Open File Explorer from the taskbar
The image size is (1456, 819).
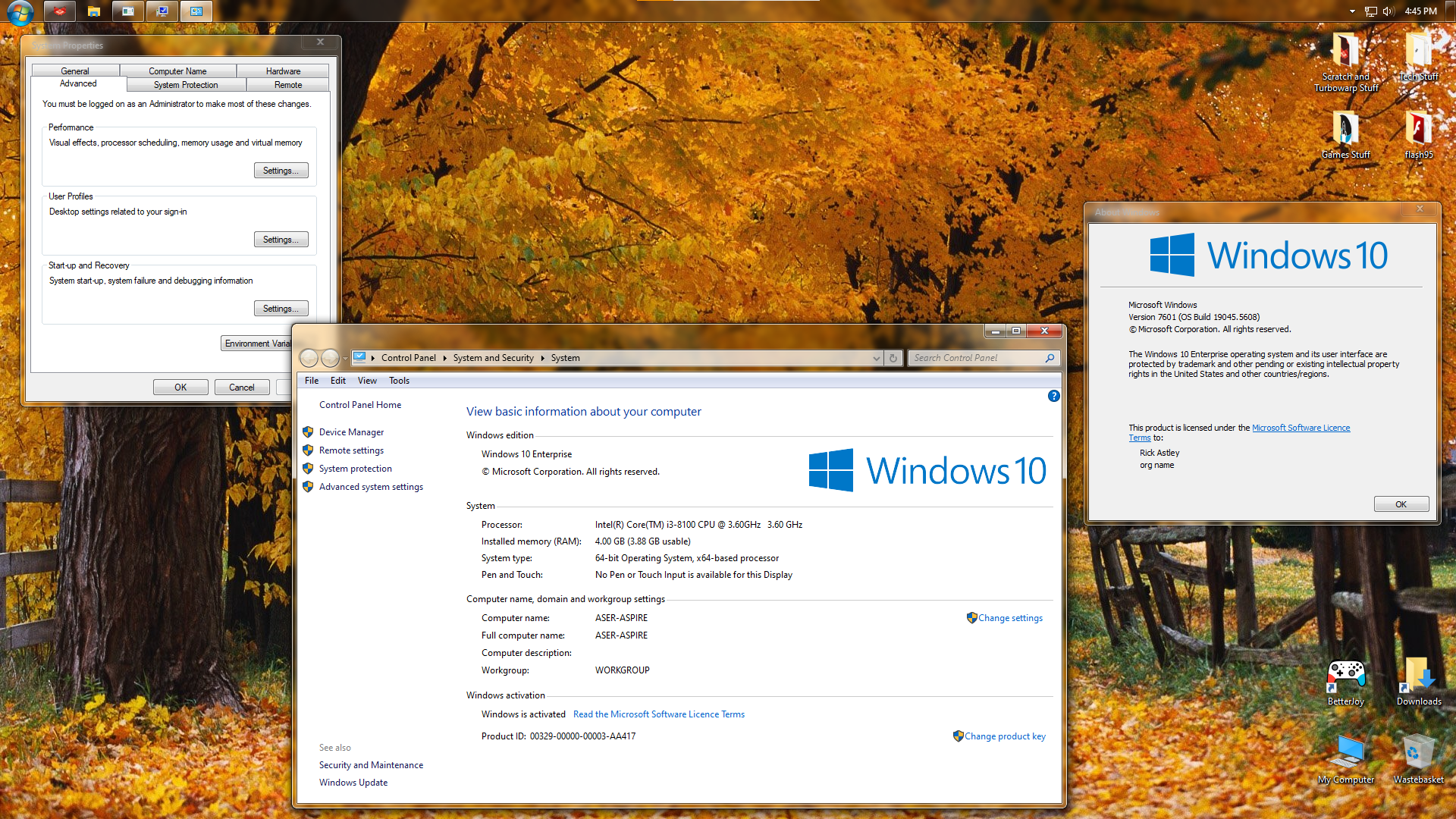[93, 11]
